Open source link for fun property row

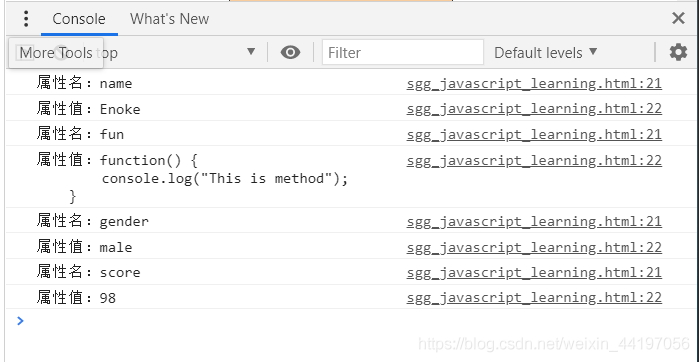point(534,135)
